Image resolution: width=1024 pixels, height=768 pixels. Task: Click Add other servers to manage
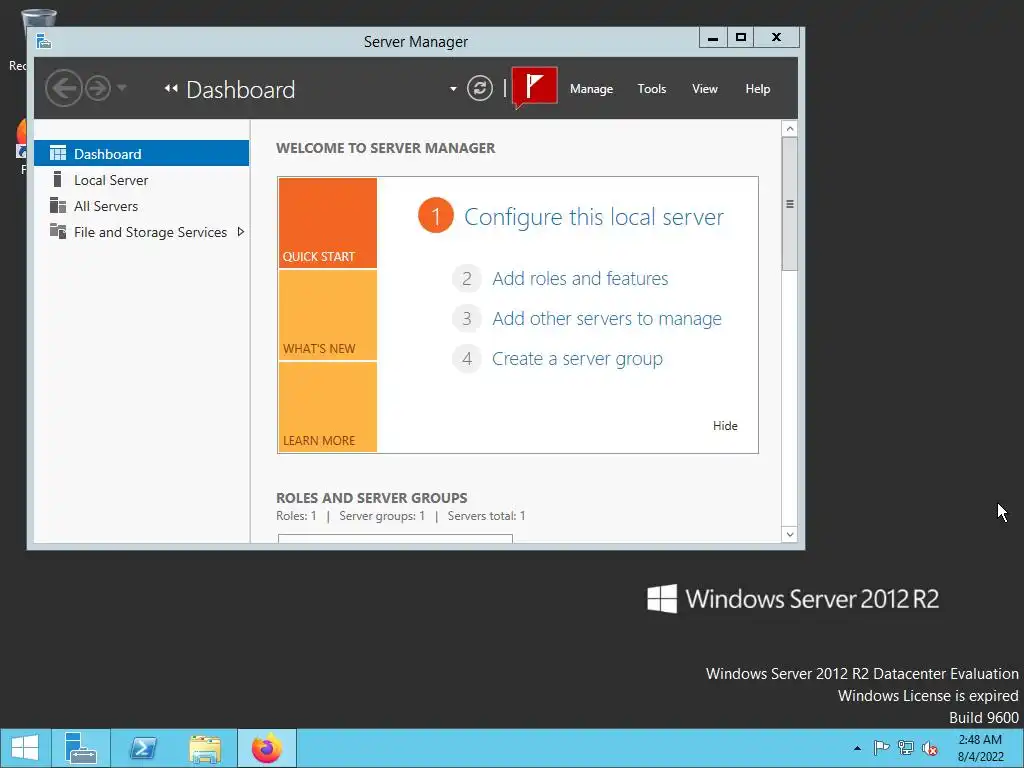[x=607, y=319]
